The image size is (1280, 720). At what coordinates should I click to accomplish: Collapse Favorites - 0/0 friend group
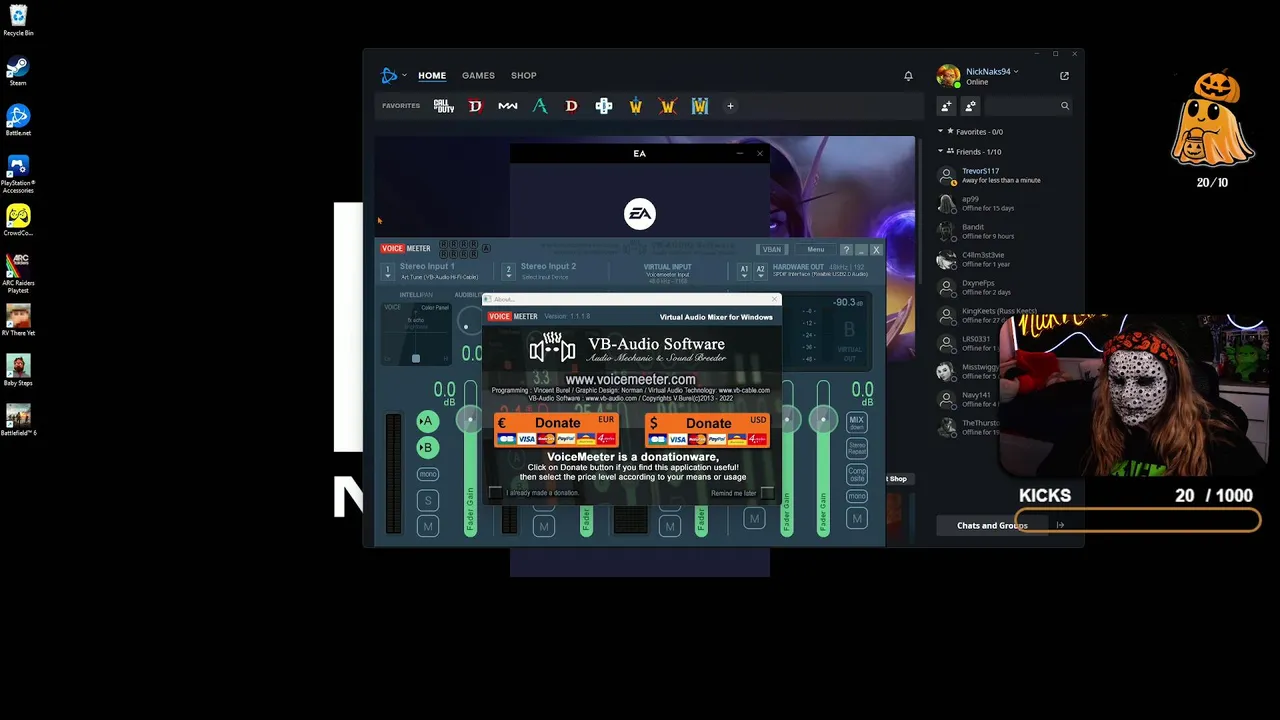click(x=941, y=132)
